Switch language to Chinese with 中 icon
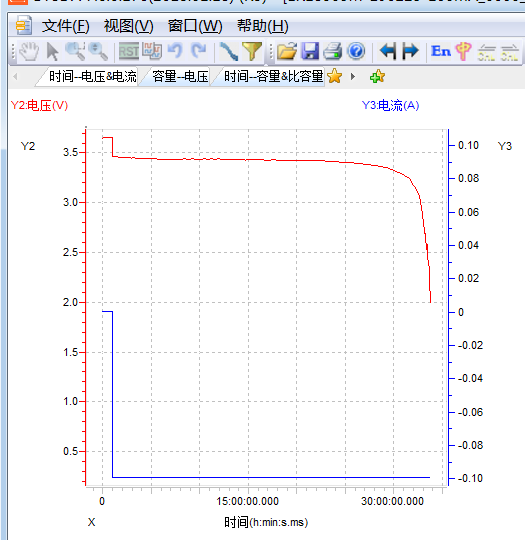The height and width of the screenshot is (540, 525). pyautogui.click(x=464, y=52)
